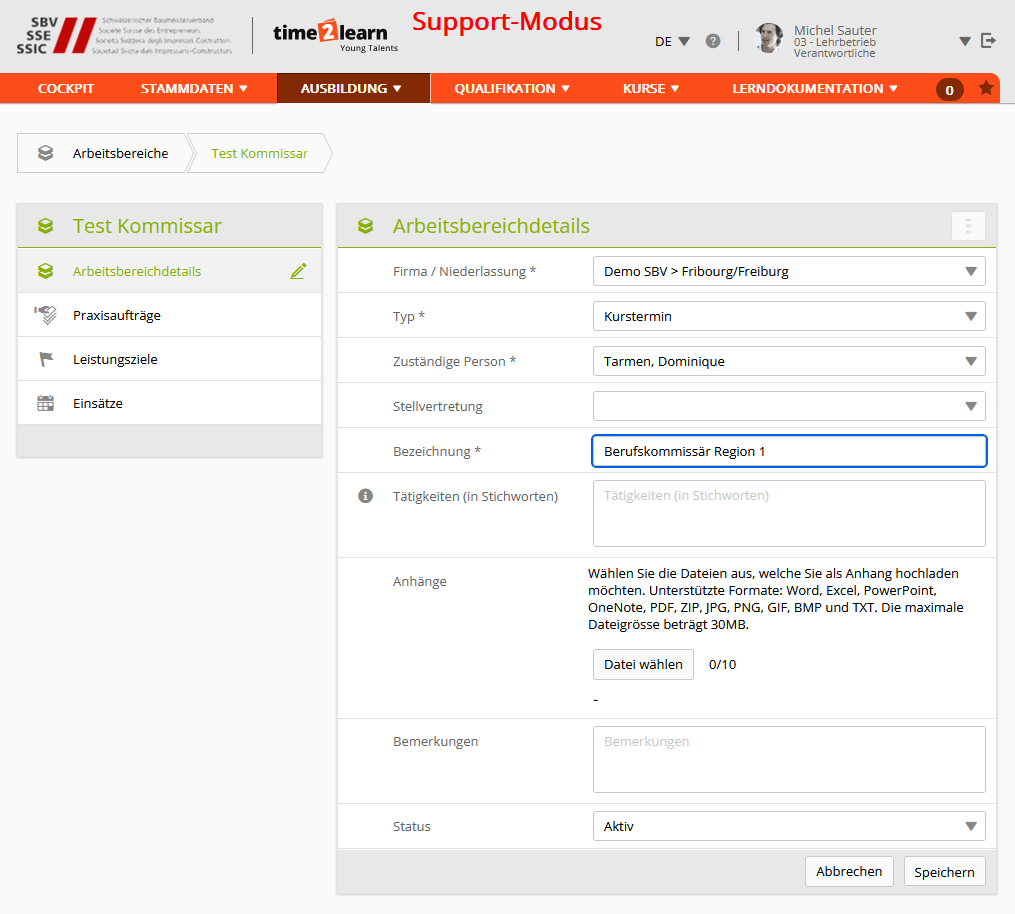Click info icon next to Tätigkeiten
1015x914 pixels.
point(366,496)
